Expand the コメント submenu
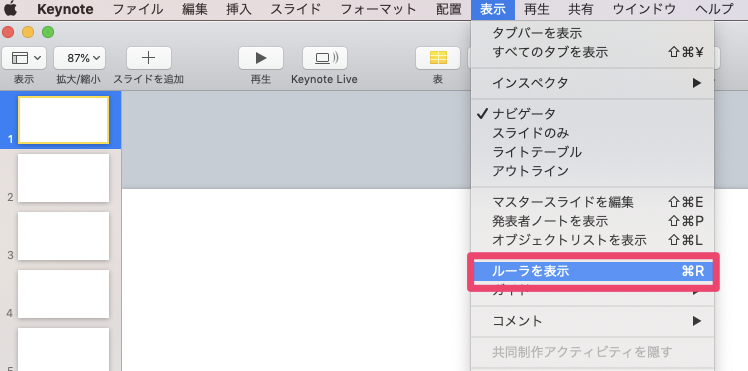748x371 pixels. pyautogui.click(x=592, y=321)
